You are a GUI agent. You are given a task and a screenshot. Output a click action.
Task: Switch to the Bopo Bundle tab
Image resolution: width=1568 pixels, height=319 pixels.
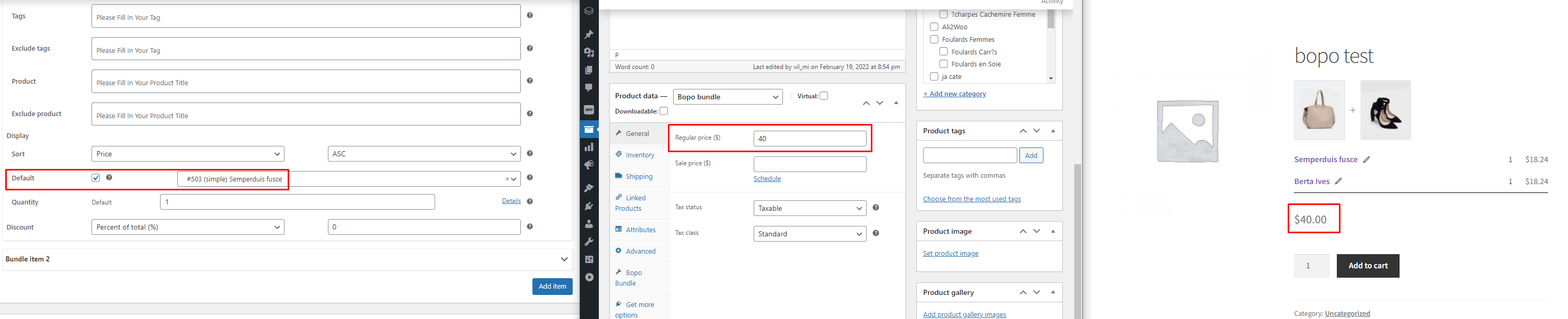[x=639, y=278]
